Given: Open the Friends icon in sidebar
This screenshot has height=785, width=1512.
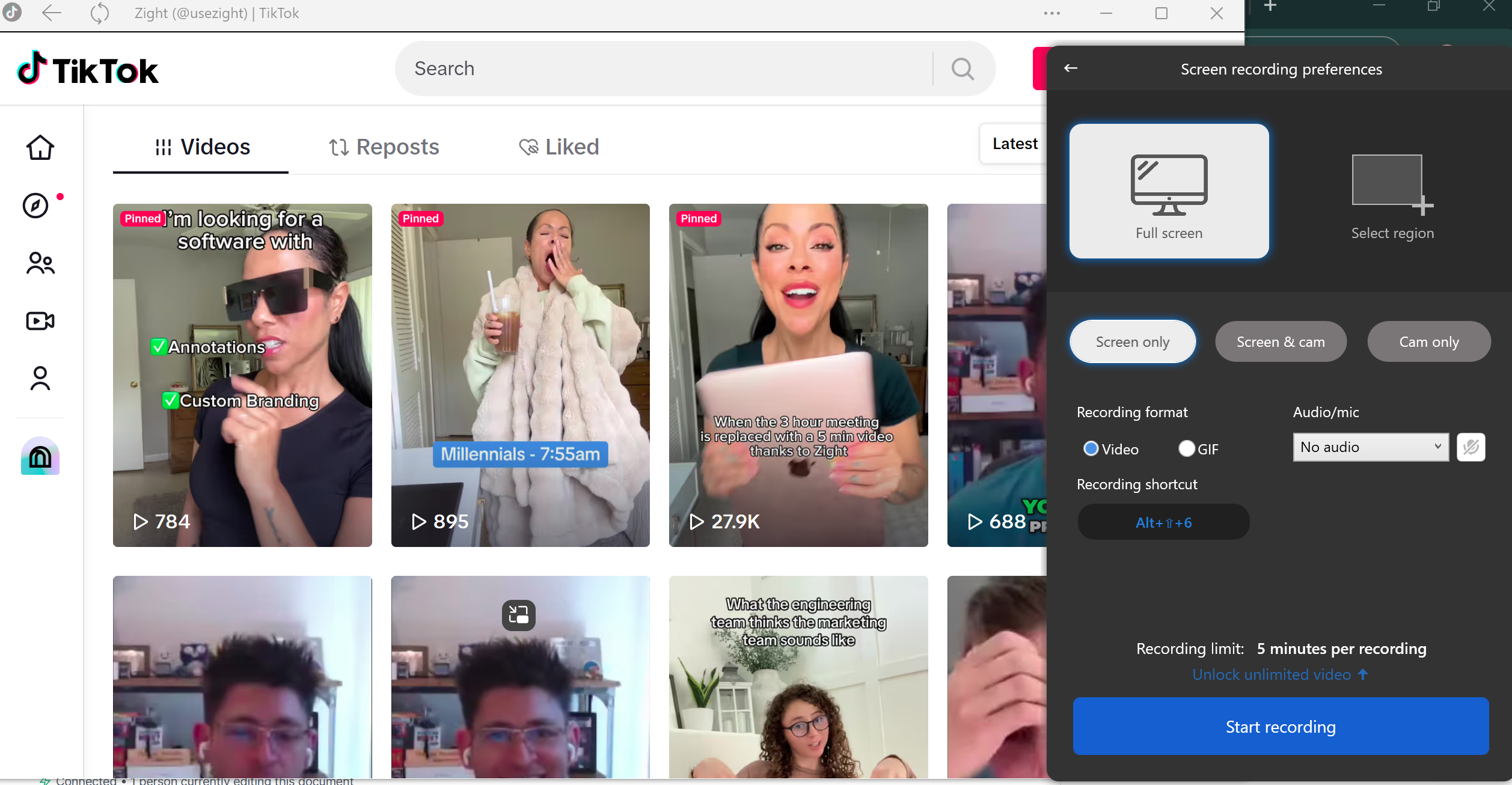Looking at the screenshot, I should point(40,263).
